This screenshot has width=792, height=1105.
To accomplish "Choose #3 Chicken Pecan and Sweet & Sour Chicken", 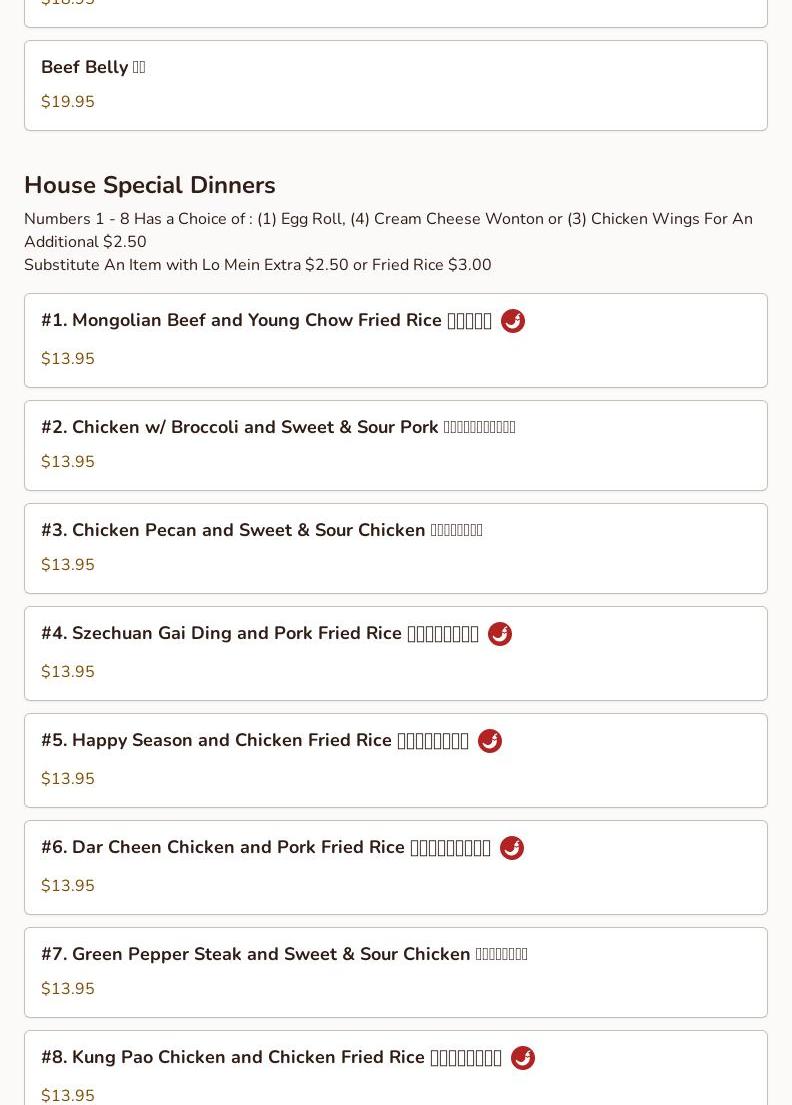I will (x=395, y=548).
